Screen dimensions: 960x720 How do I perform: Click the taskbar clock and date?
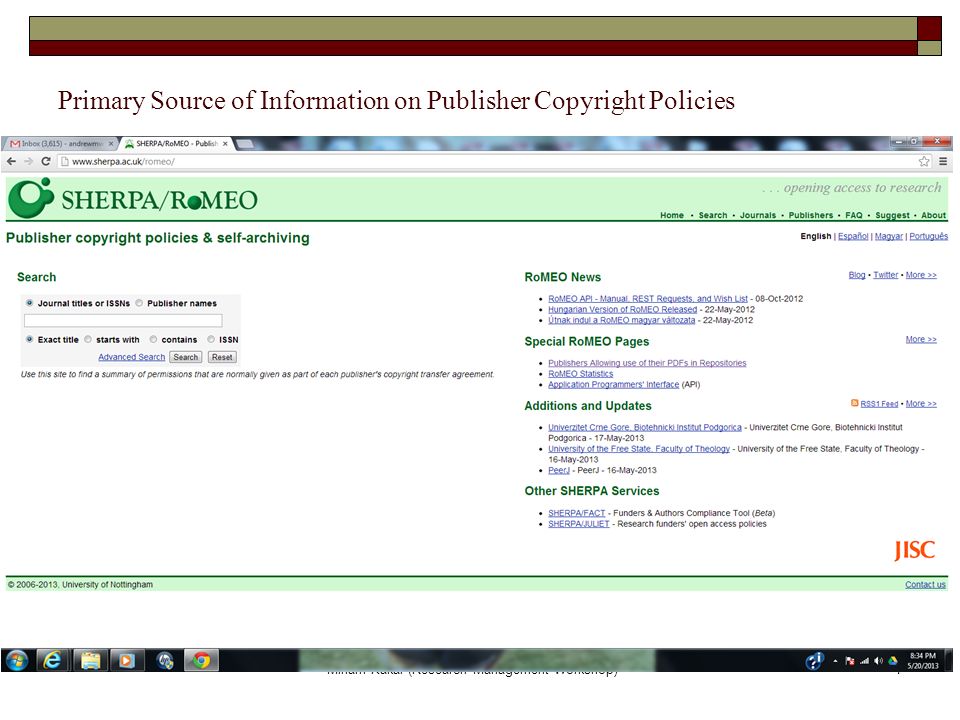pyautogui.click(x=923, y=661)
